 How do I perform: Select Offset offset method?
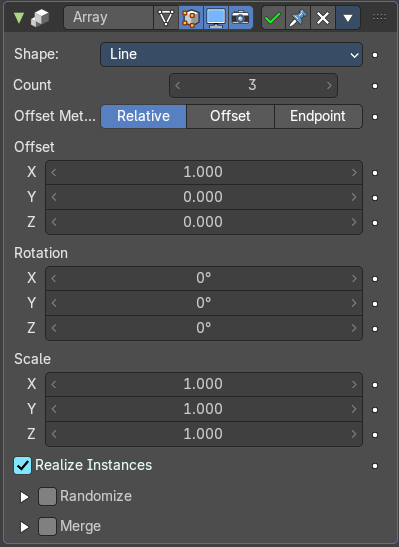tap(230, 116)
